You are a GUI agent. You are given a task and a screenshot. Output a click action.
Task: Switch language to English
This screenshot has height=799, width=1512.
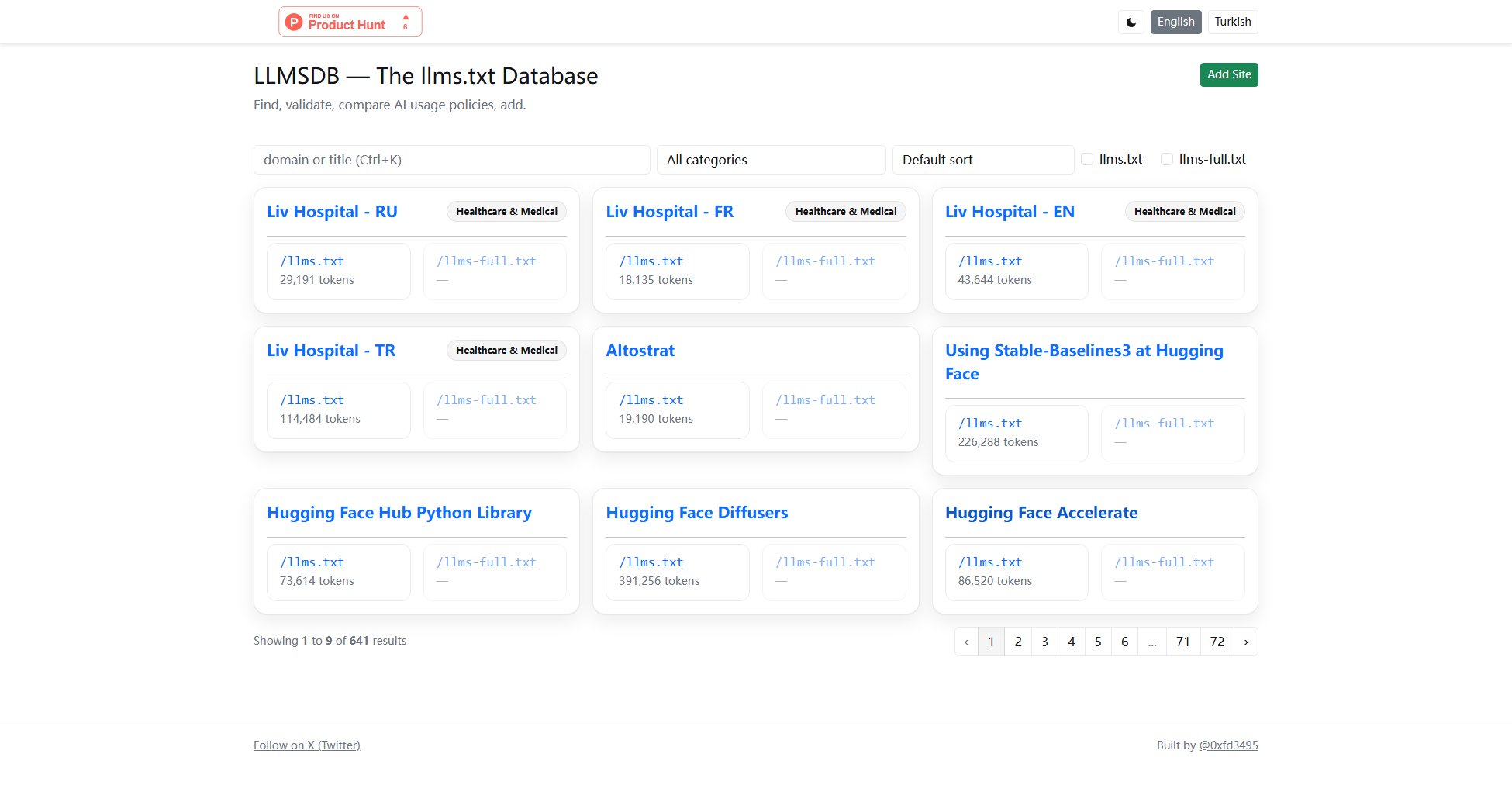pyautogui.click(x=1175, y=22)
